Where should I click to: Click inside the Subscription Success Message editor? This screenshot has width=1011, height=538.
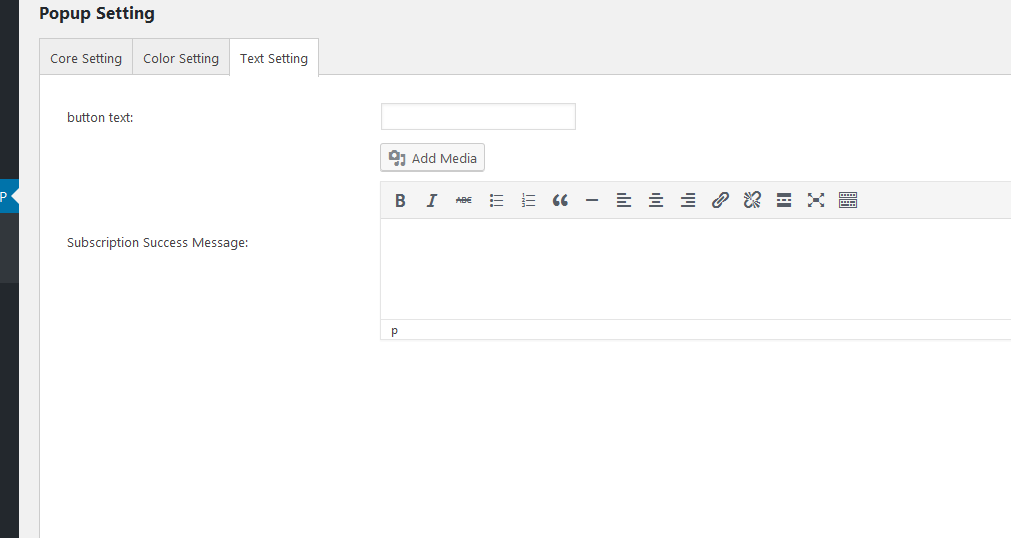(696, 269)
